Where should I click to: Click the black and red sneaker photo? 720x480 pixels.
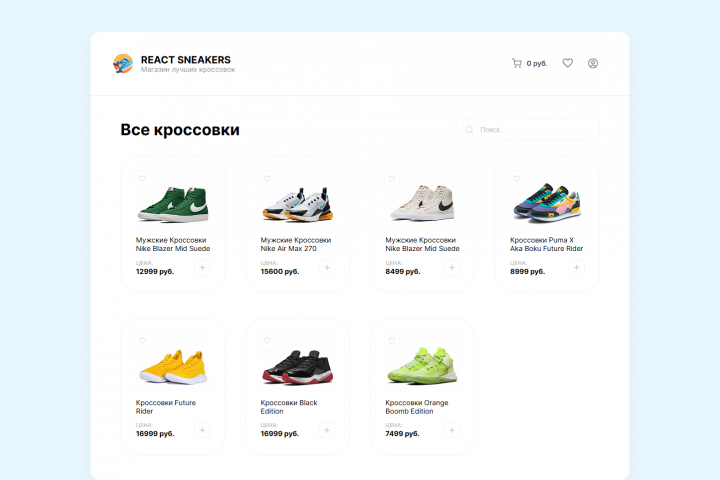tap(298, 367)
